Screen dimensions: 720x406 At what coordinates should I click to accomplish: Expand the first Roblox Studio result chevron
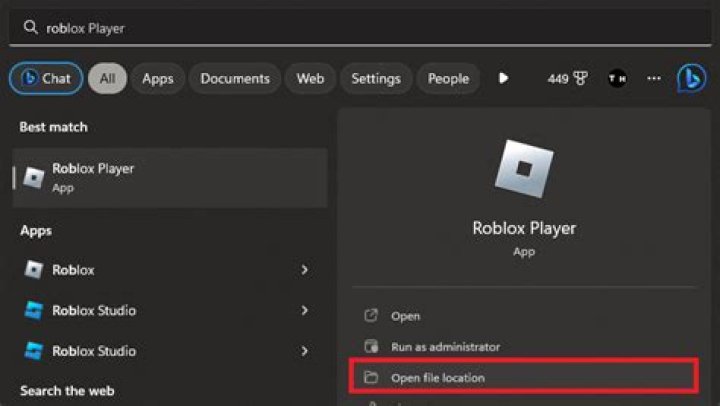305,310
